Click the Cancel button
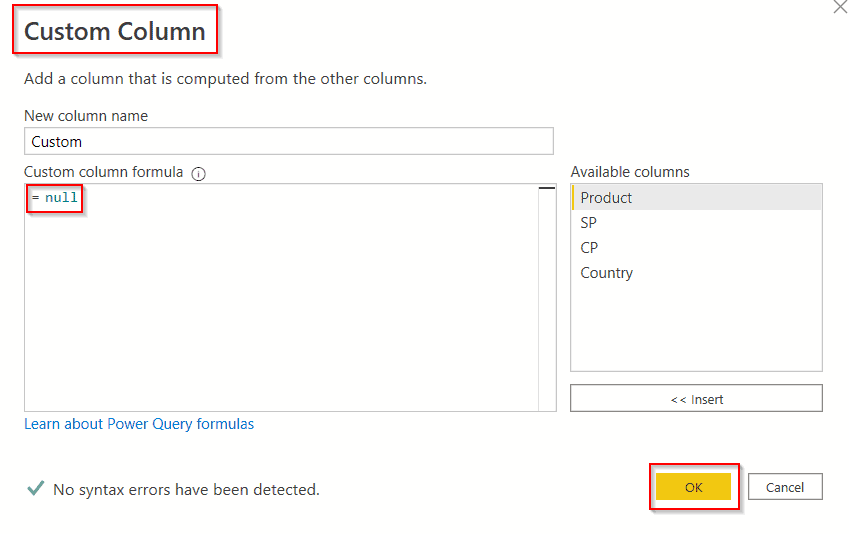849x534 pixels. coord(785,487)
